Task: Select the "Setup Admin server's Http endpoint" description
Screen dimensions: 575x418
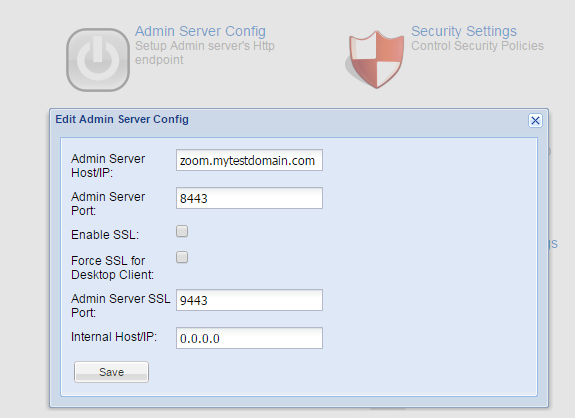Action: pyautogui.click(x=205, y=53)
